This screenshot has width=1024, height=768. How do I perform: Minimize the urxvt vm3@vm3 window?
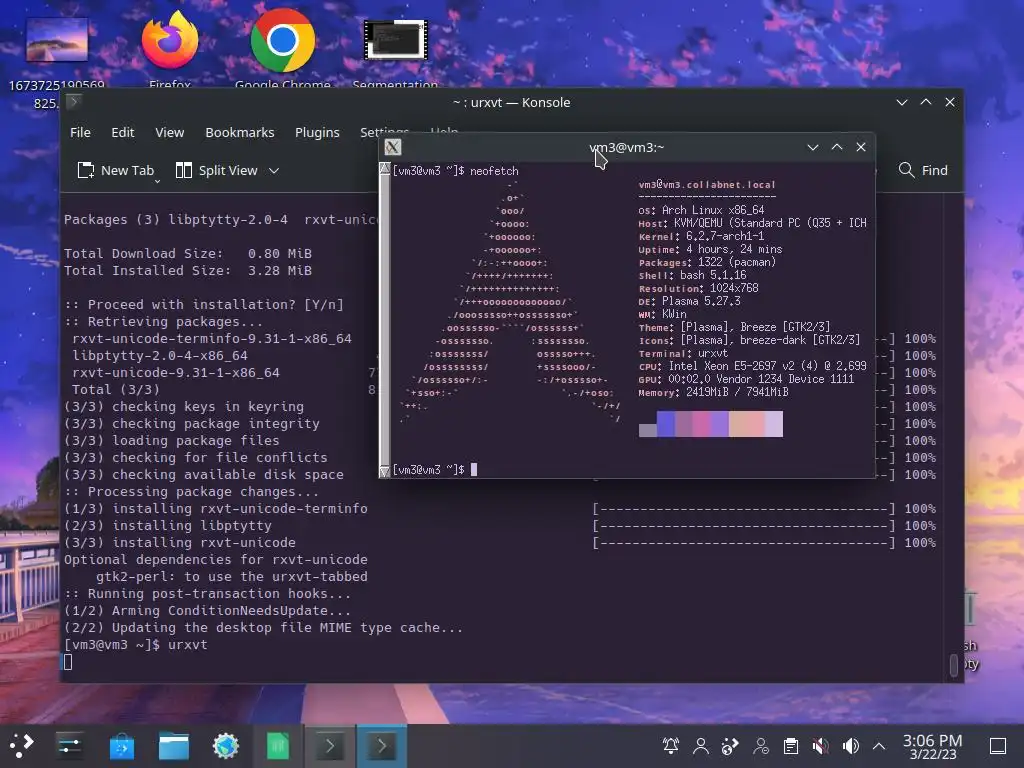pyautogui.click(x=813, y=148)
